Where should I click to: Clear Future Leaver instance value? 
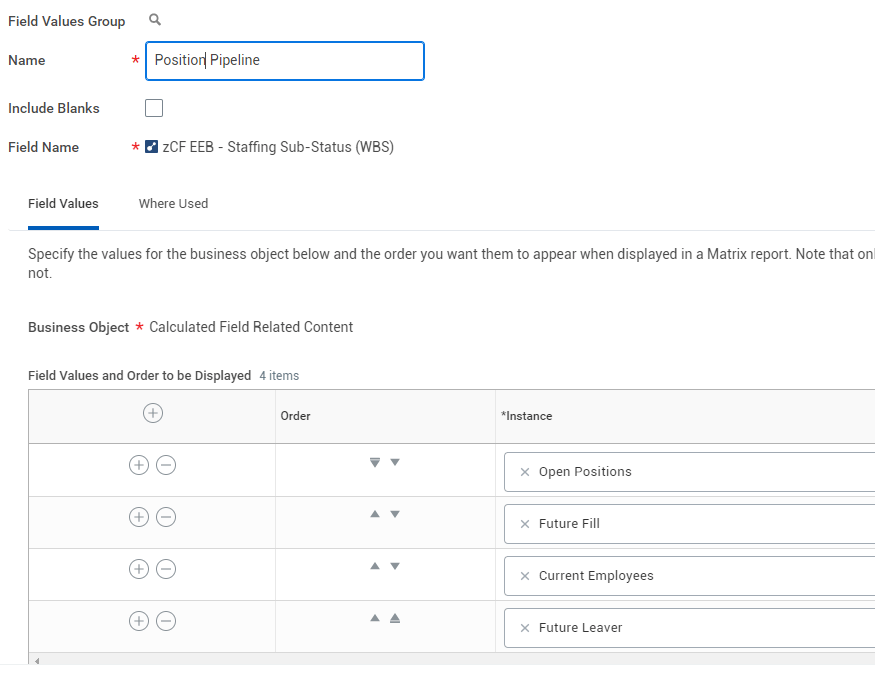[525, 628]
